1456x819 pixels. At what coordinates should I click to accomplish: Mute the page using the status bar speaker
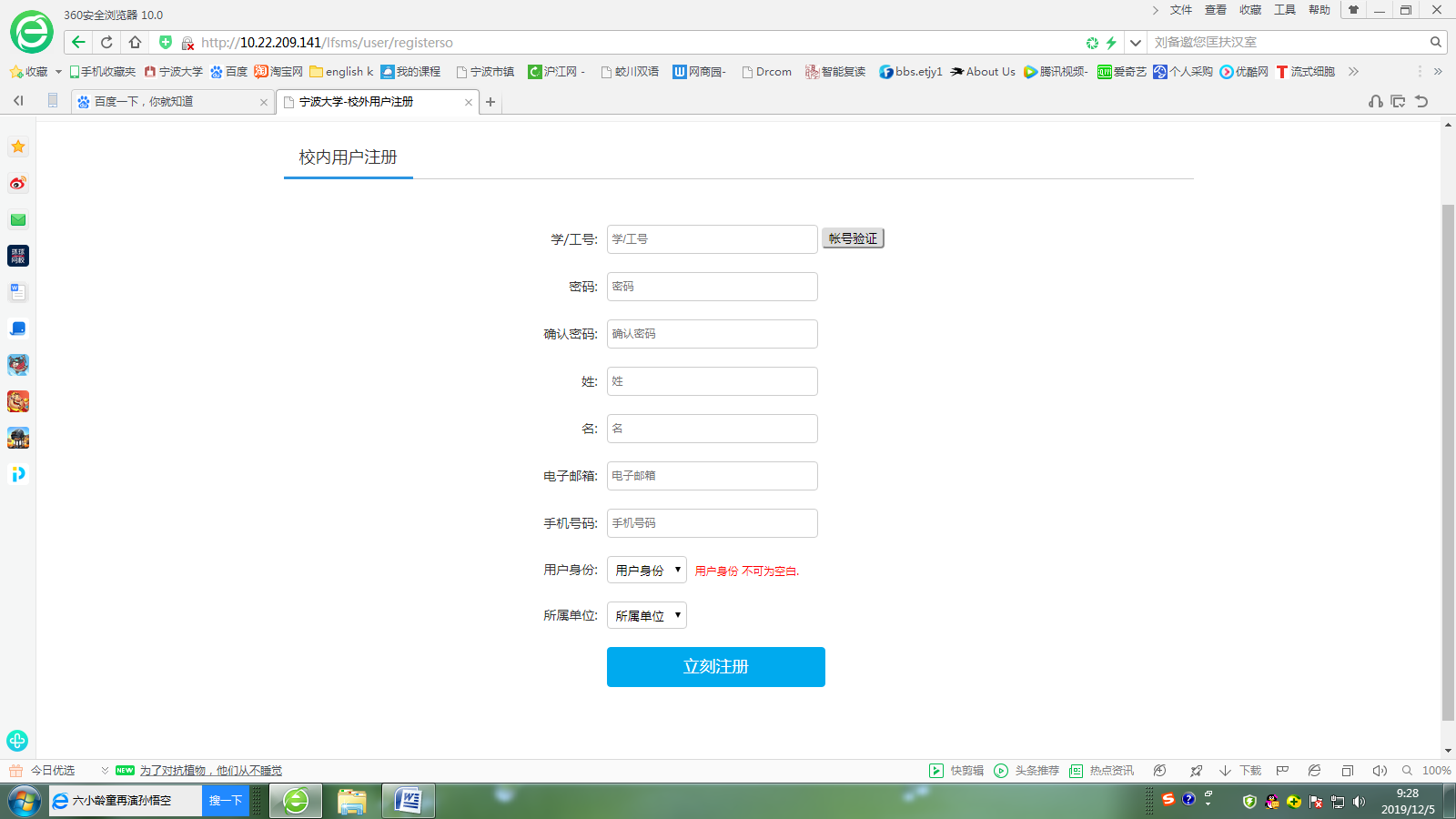pyautogui.click(x=1379, y=771)
